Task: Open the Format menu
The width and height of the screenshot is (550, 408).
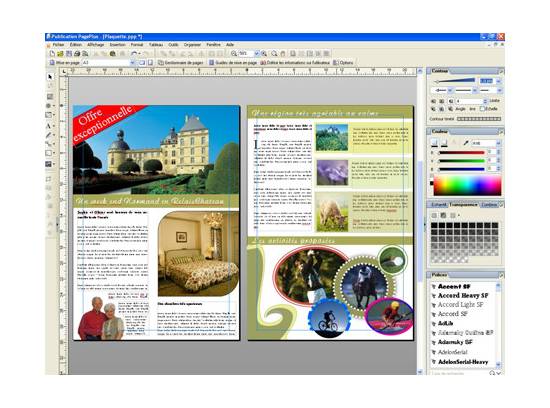Action: (x=137, y=45)
